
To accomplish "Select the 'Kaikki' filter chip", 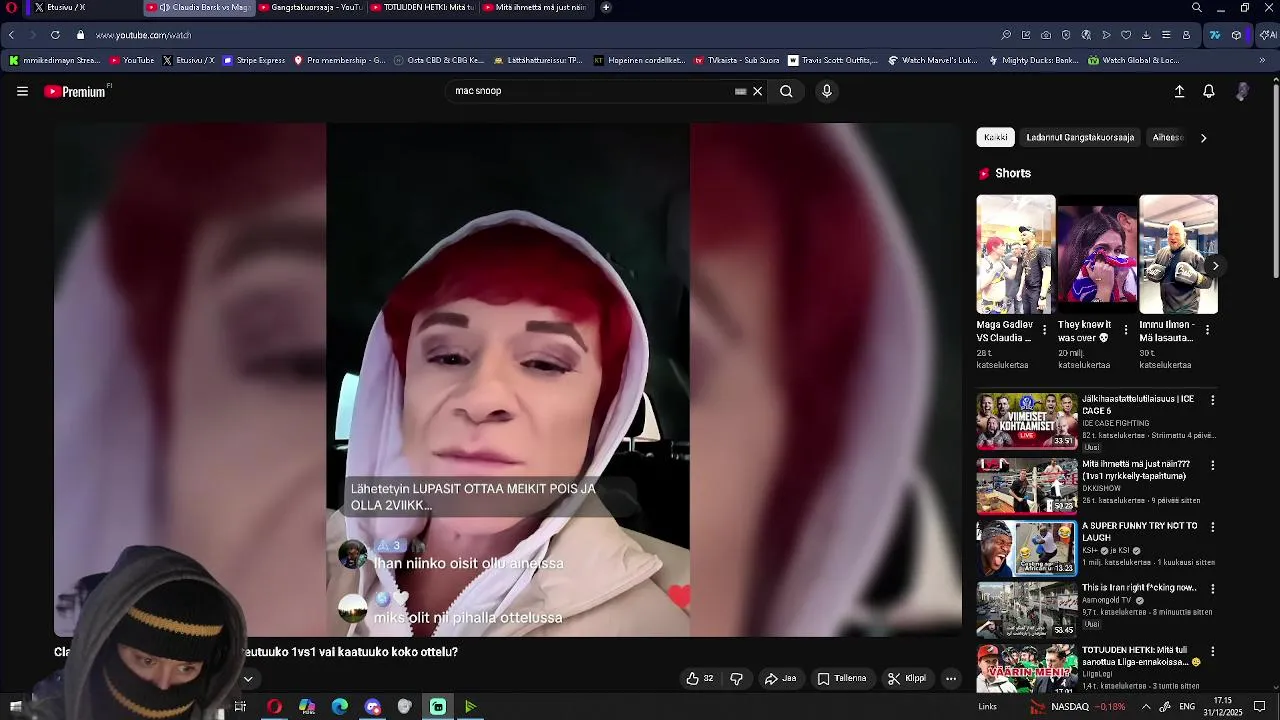I will coord(996,138).
